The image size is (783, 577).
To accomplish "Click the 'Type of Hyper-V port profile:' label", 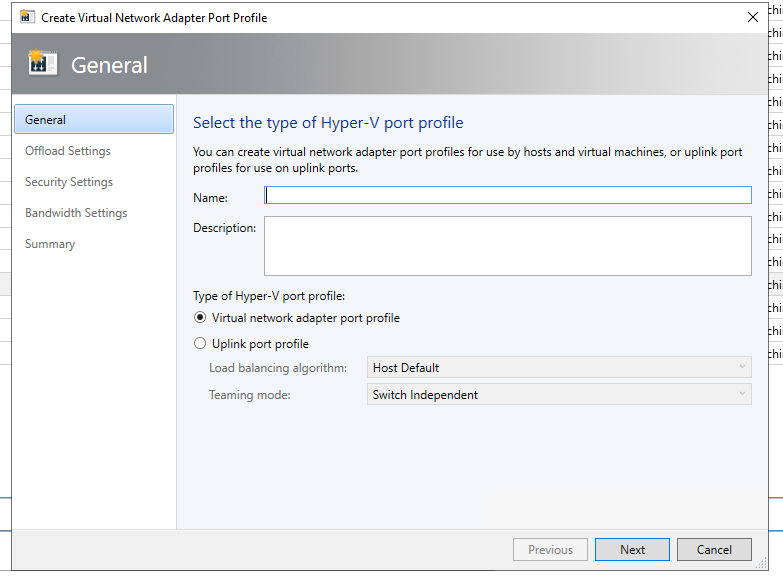I will pyautogui.click(x=269, y=296).
